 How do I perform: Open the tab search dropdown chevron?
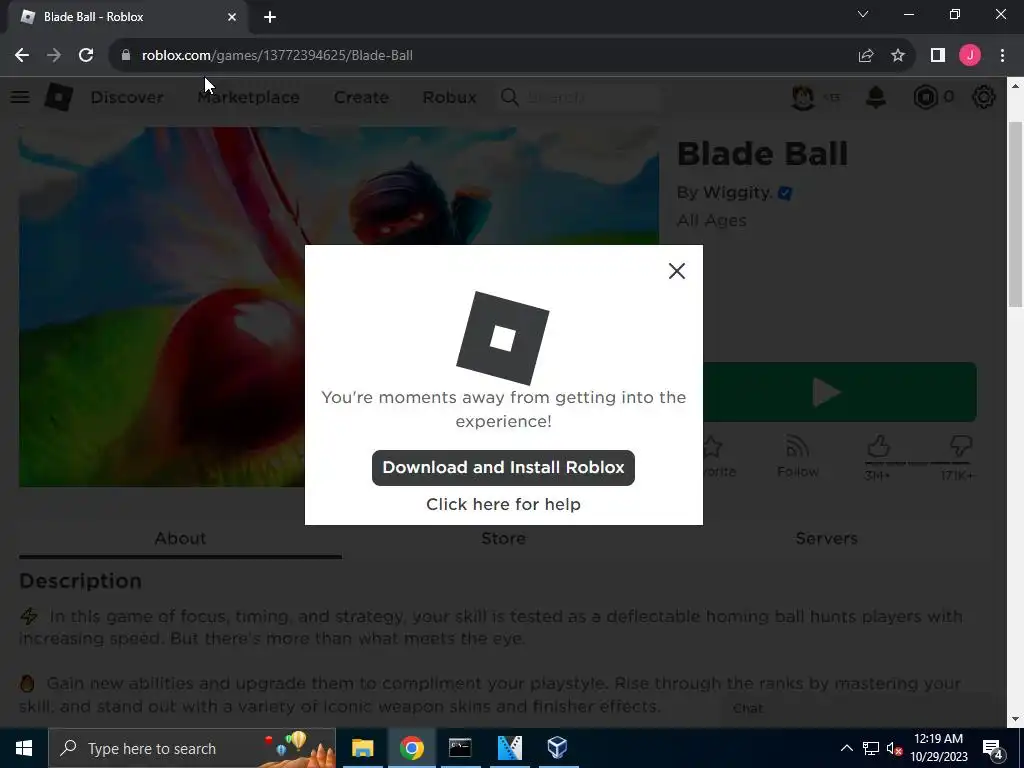point(863,14)
